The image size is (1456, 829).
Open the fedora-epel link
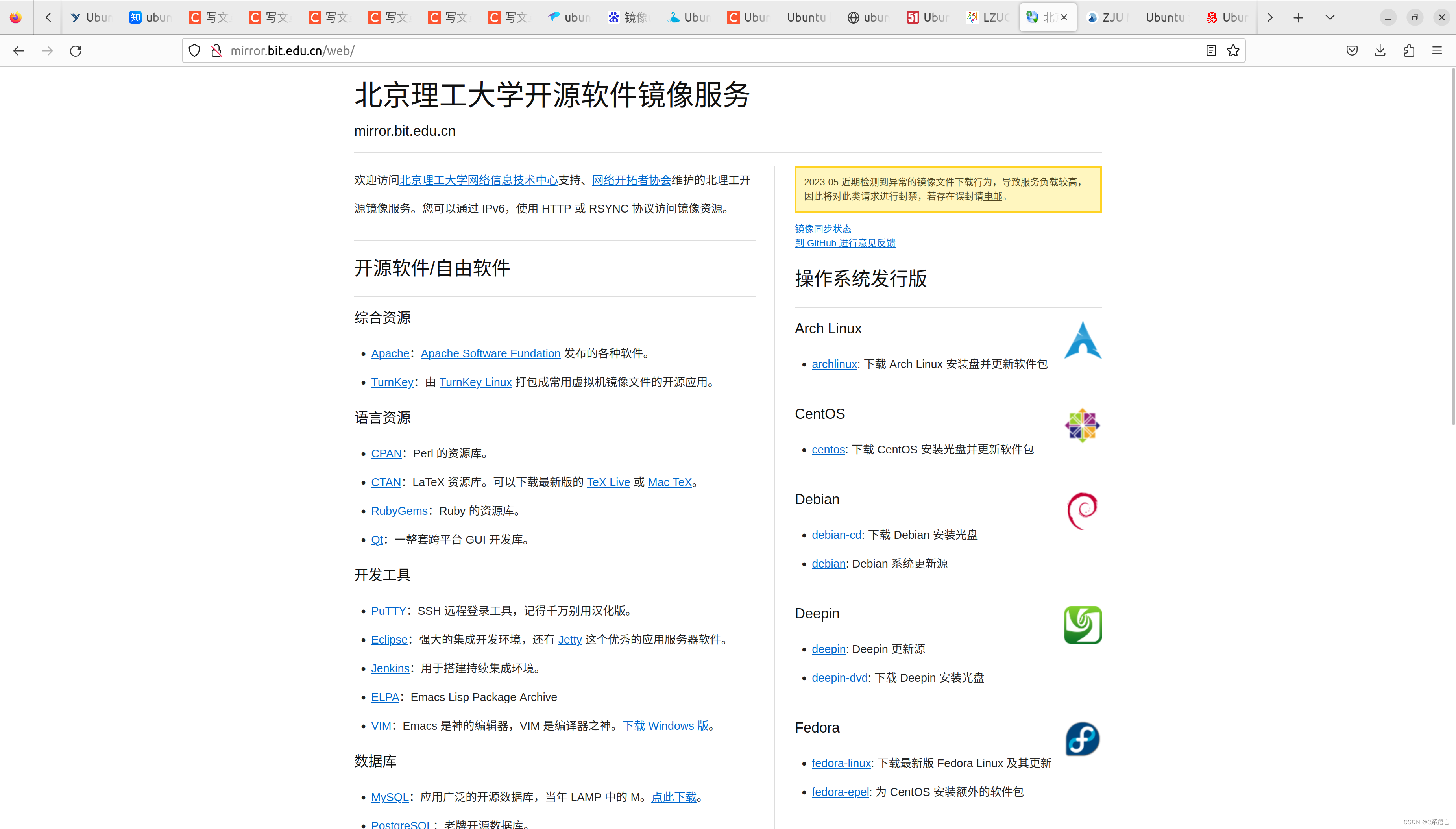840,792
